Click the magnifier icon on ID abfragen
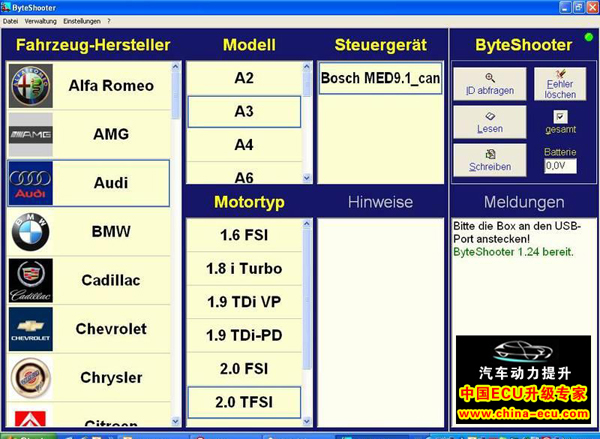Viewport: 600px width, 439px height. pos(490,78)
